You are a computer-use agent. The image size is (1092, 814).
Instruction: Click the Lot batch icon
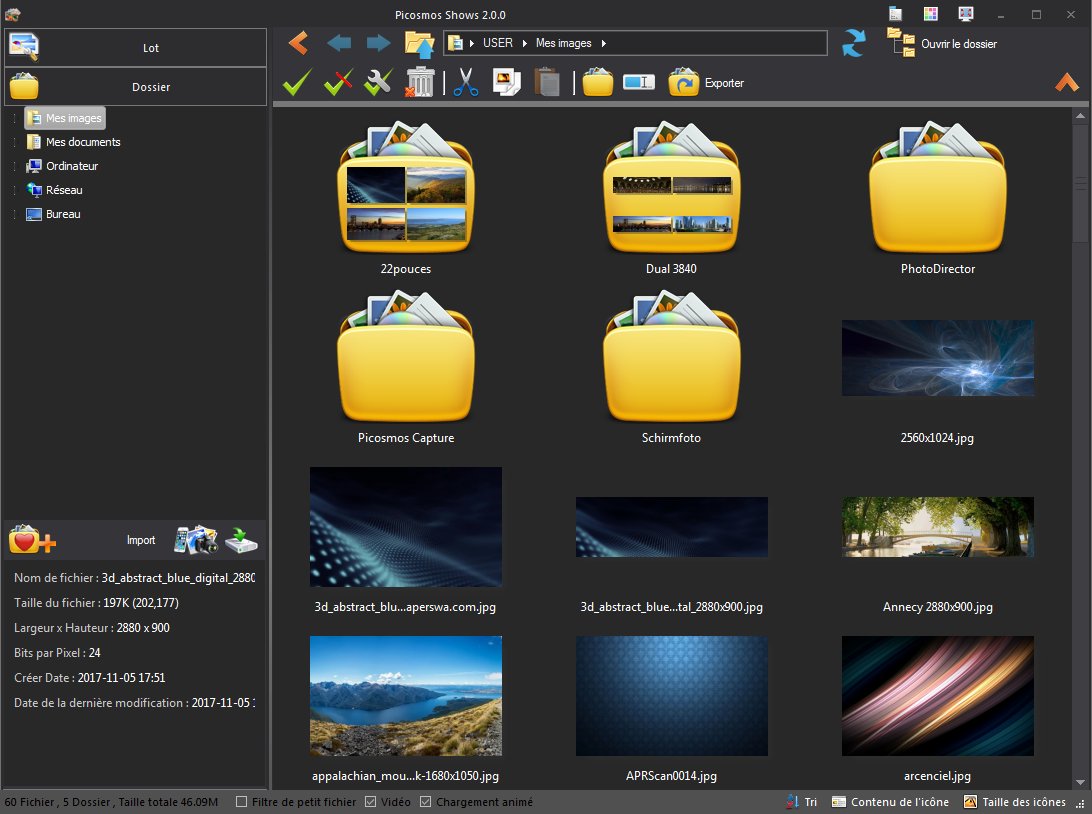pyautogui.click(x=24, y=47)
